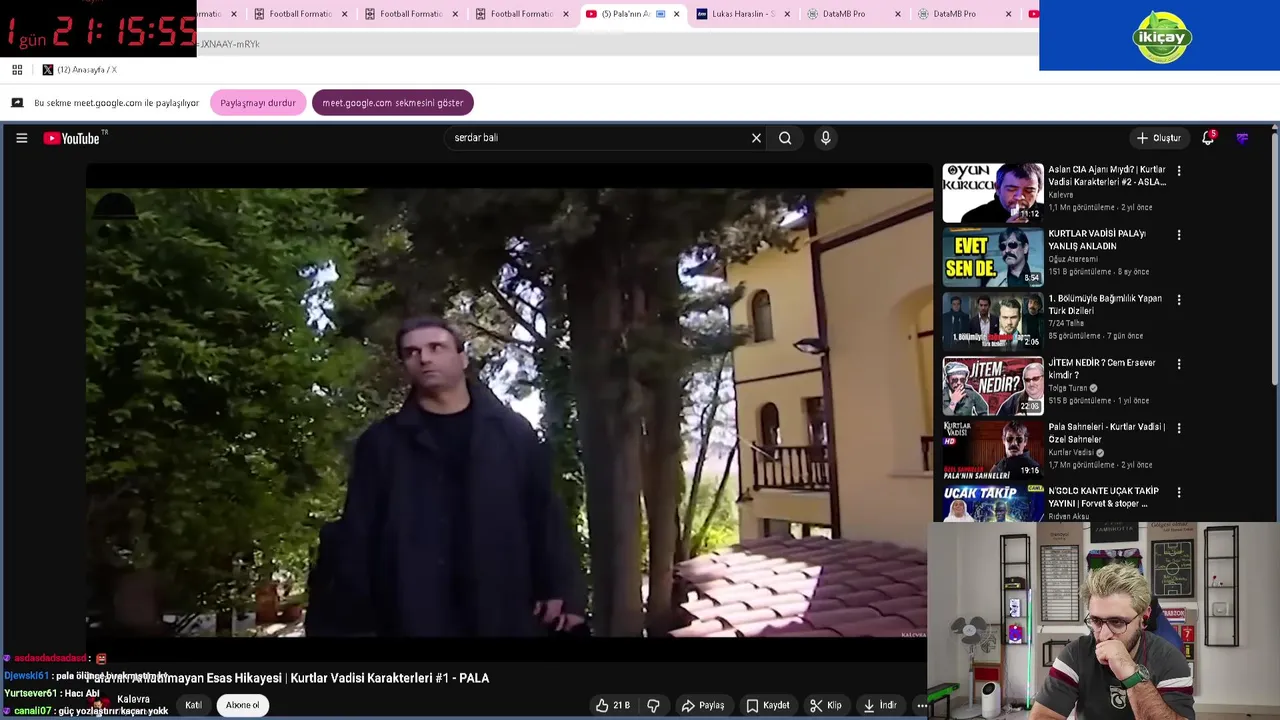Open options menu for Pala'yı Yanlış Anladın video
The height and width of the screenshot is (720, 1280).
pos(1179,235)
